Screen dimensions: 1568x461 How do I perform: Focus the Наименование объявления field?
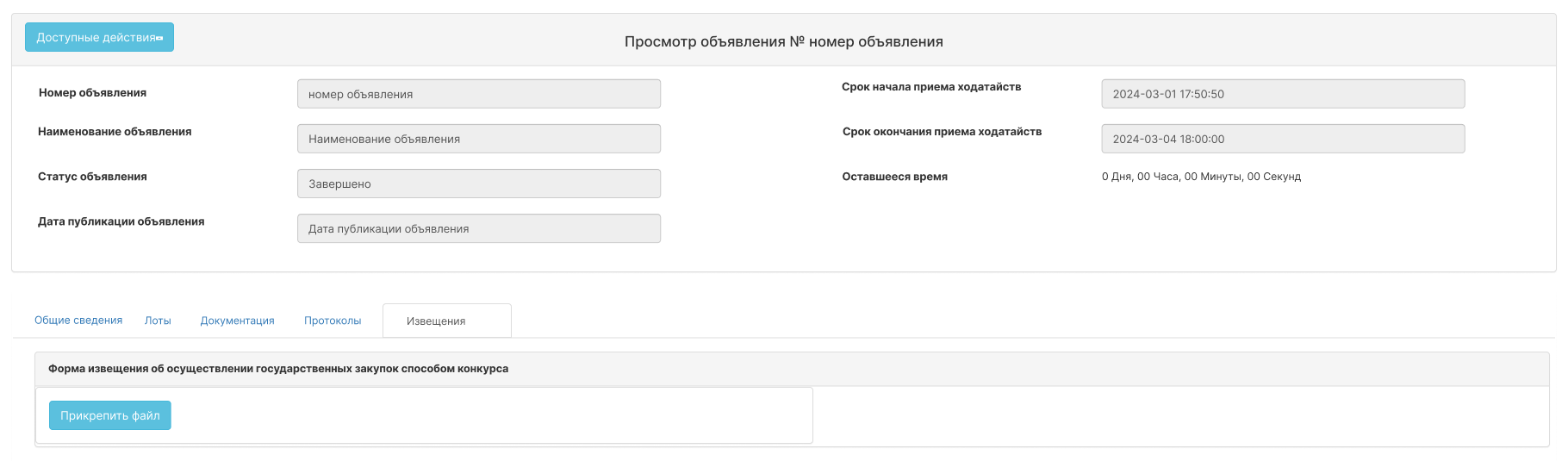pyautogui.click(x=479, y=139)
